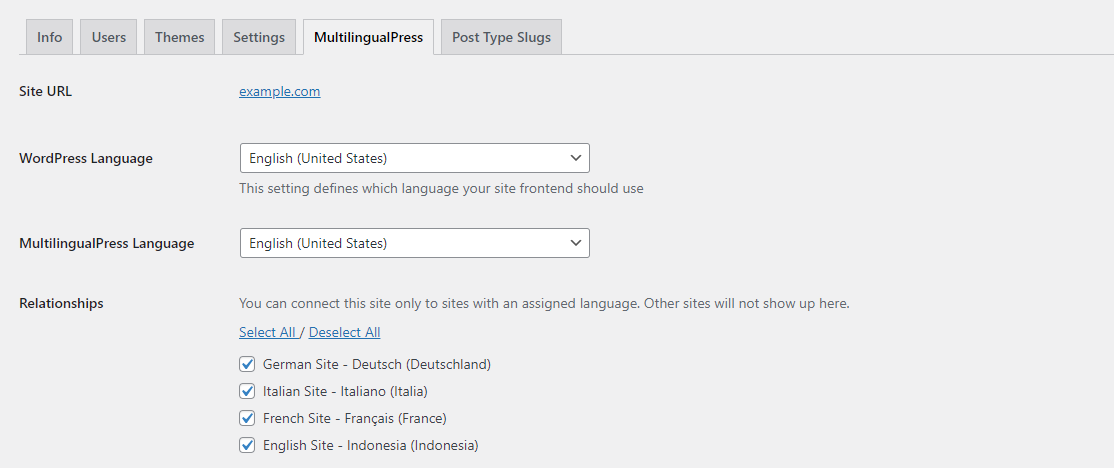Toggle the Italian Site checkbox
The height and width of the screenshot is (468, 1114).
[247, 391]
